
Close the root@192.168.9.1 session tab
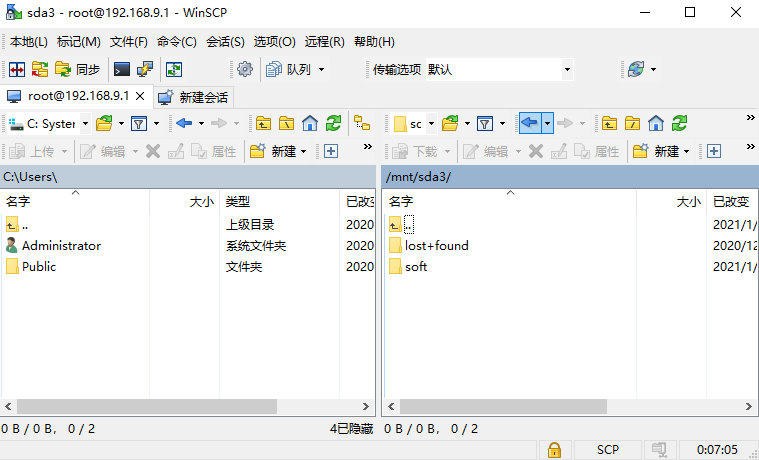[x=140, y=96]
